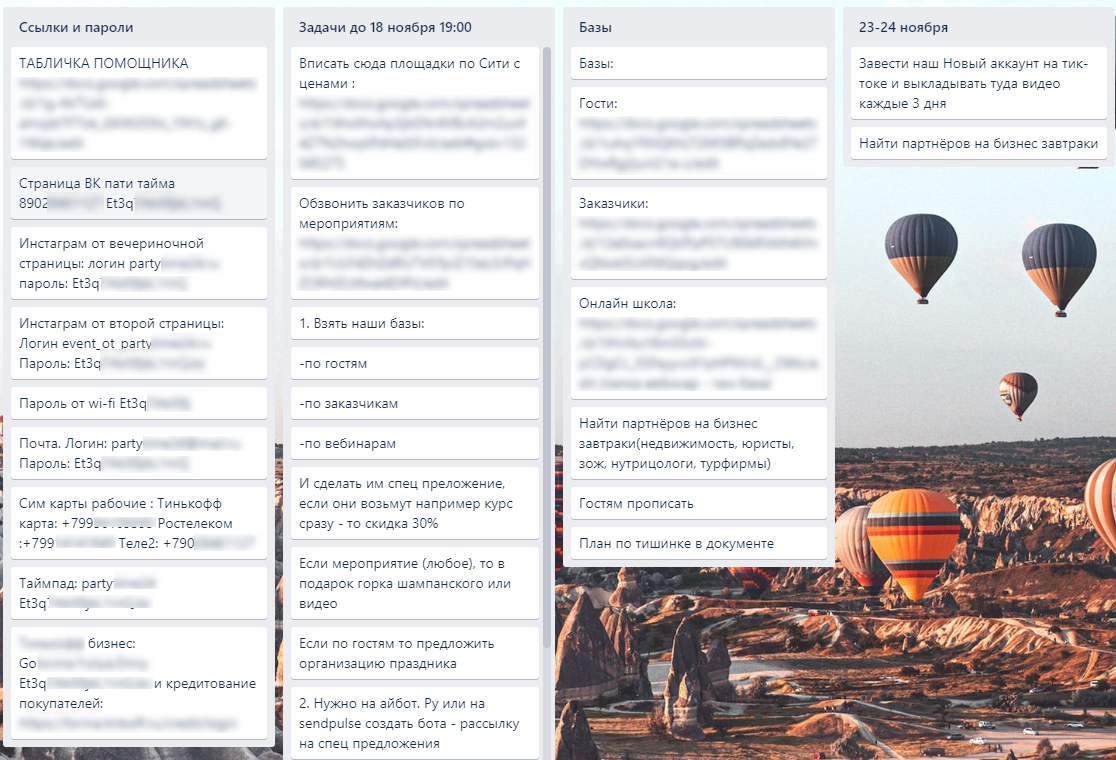Open the Гостям прописать card
The height and width of the screenshot is (760, 1116).
point(698,502)
